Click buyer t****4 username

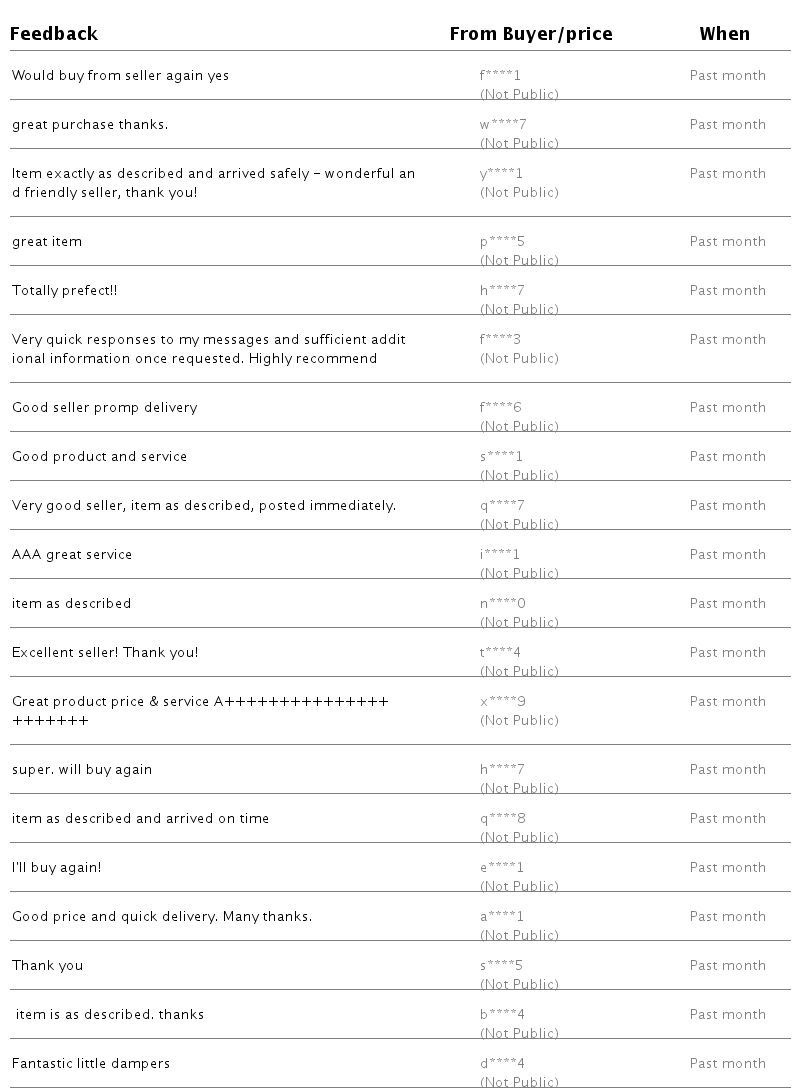tap(500, 653)
